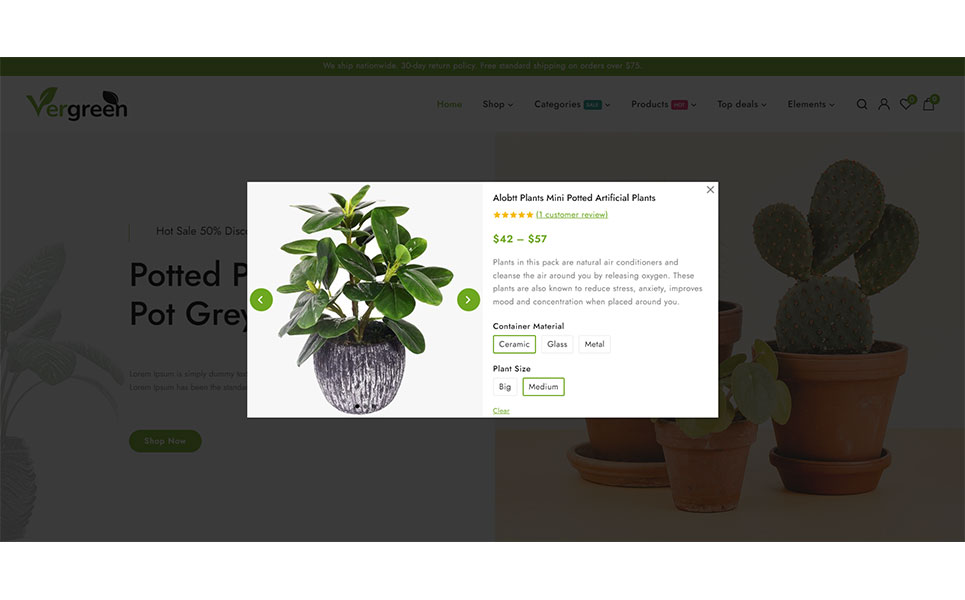Screen dimensions: 965x600
Task: Open the 1 customer review link
Action: pos(572,215)
